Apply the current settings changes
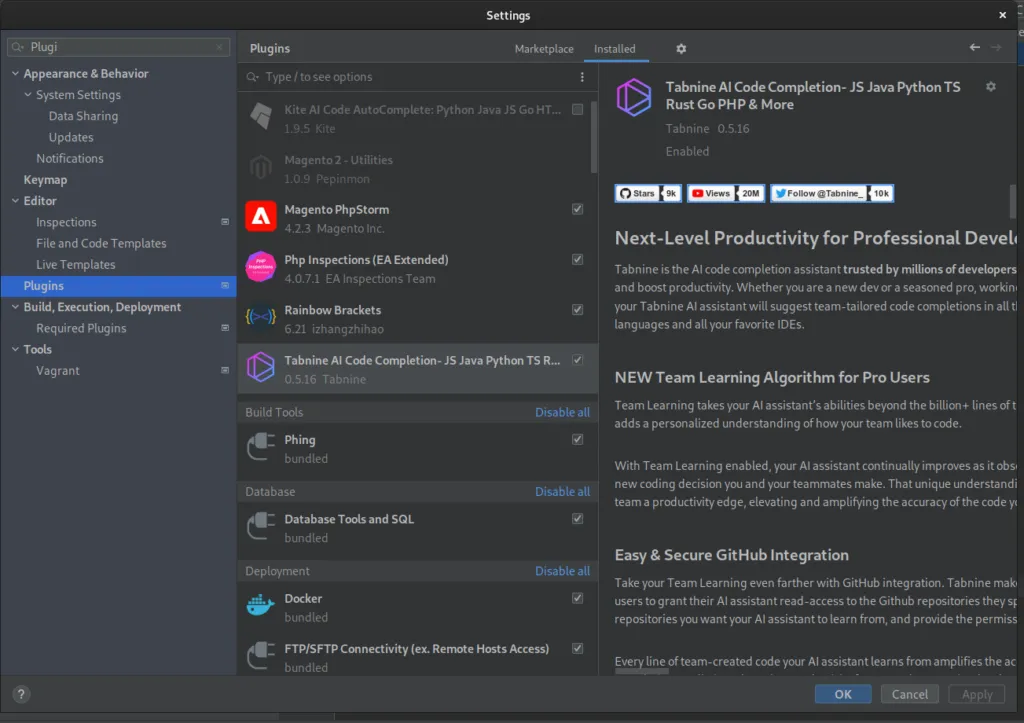Image resolution: width=1024 pixels, height=723 pixels. tap(976, 694)
